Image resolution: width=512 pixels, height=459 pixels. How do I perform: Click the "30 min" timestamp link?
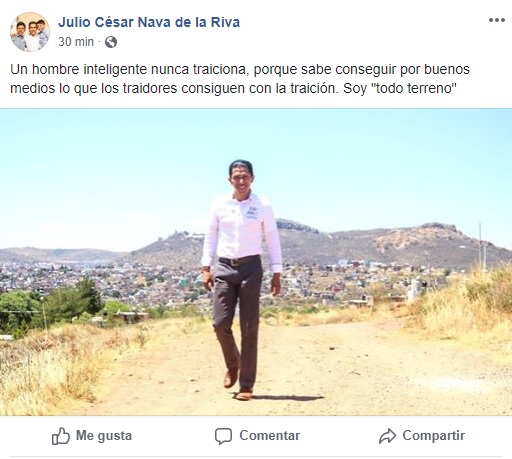click(x=76, y=42)
